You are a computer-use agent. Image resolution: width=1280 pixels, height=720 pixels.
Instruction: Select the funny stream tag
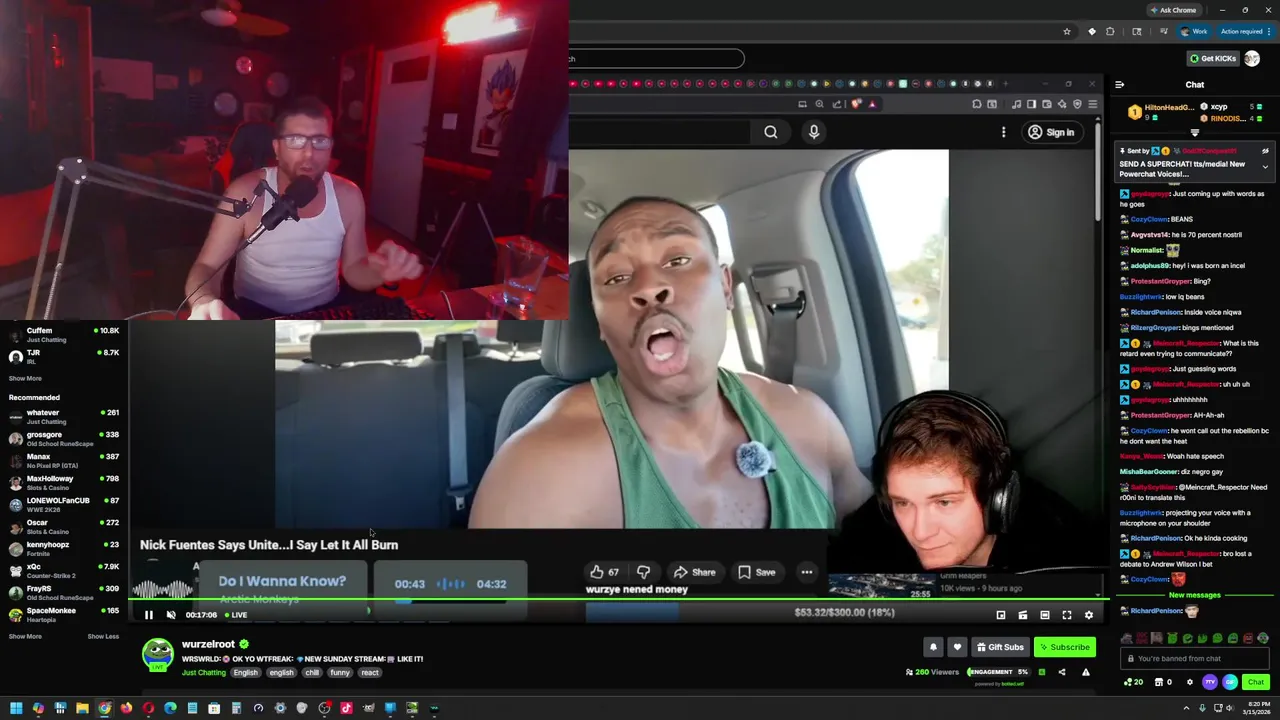point(340,672)
